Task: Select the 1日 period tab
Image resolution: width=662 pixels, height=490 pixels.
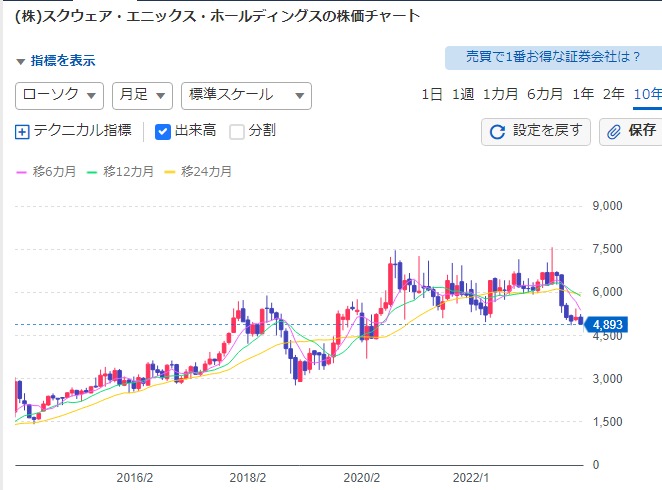Action: point(431,94)
